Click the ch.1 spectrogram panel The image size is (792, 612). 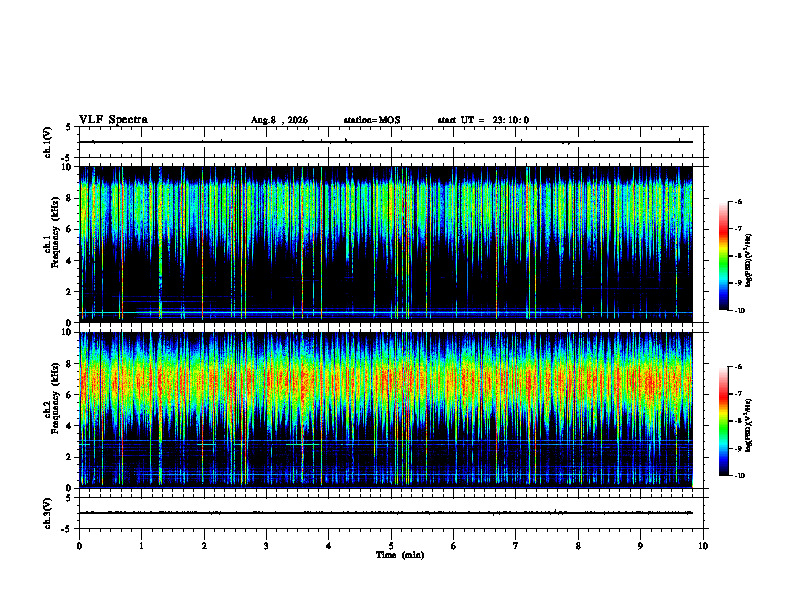tap(386, 244)
